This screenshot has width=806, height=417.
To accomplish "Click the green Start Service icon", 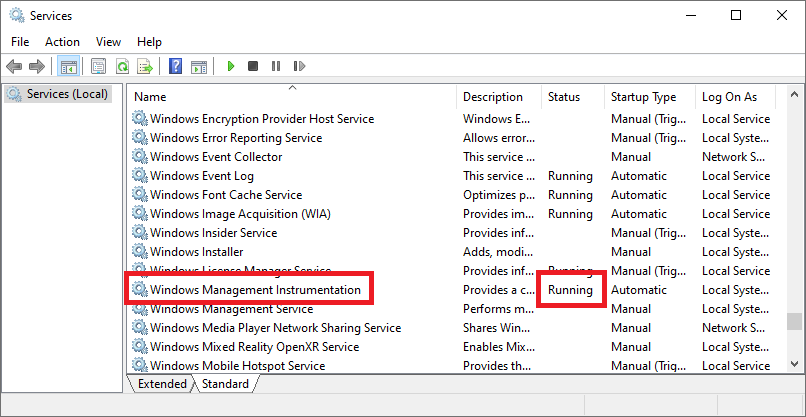I will pyautogui.click(x=231, y=66).
